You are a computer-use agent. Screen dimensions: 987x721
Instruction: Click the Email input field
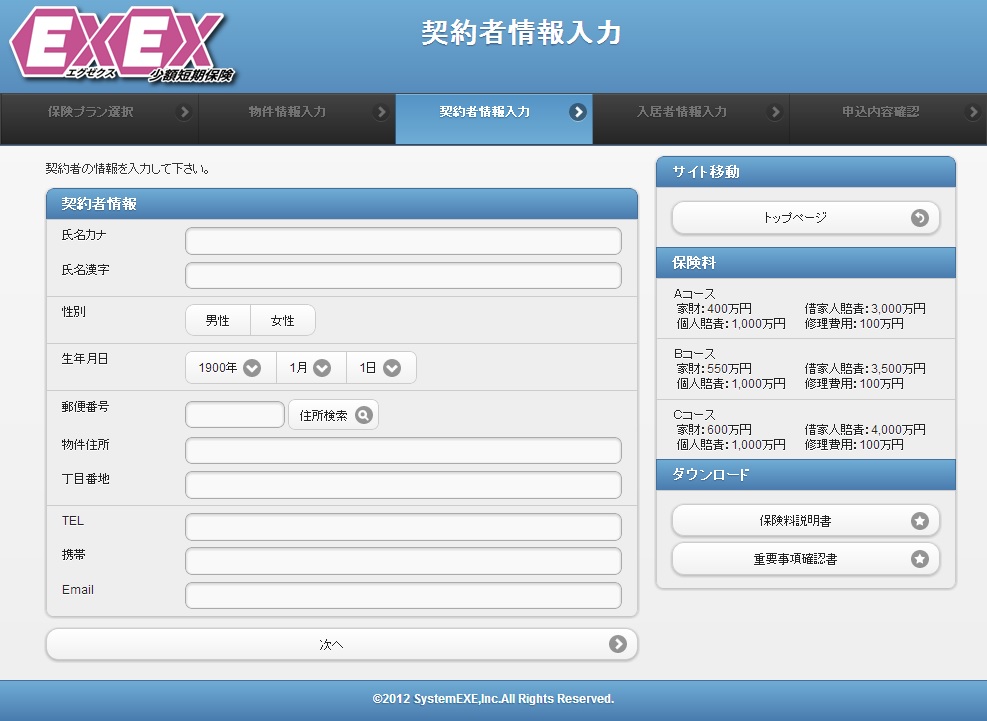pos(403,595)
